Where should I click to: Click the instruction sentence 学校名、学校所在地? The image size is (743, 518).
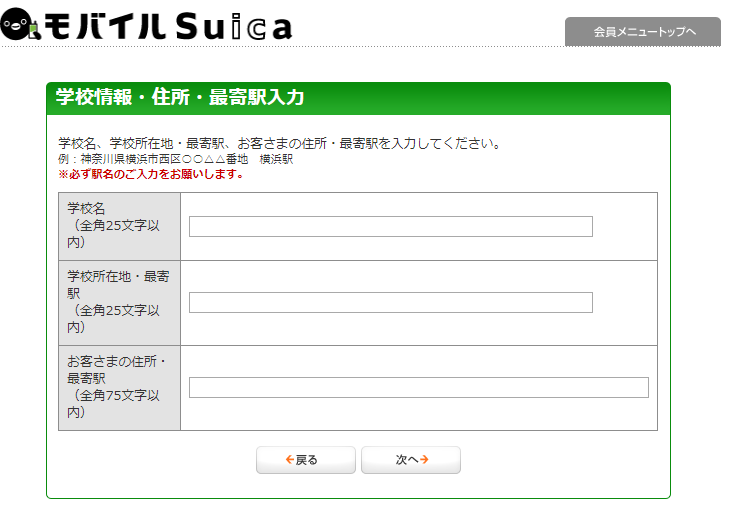pos(280,143)
